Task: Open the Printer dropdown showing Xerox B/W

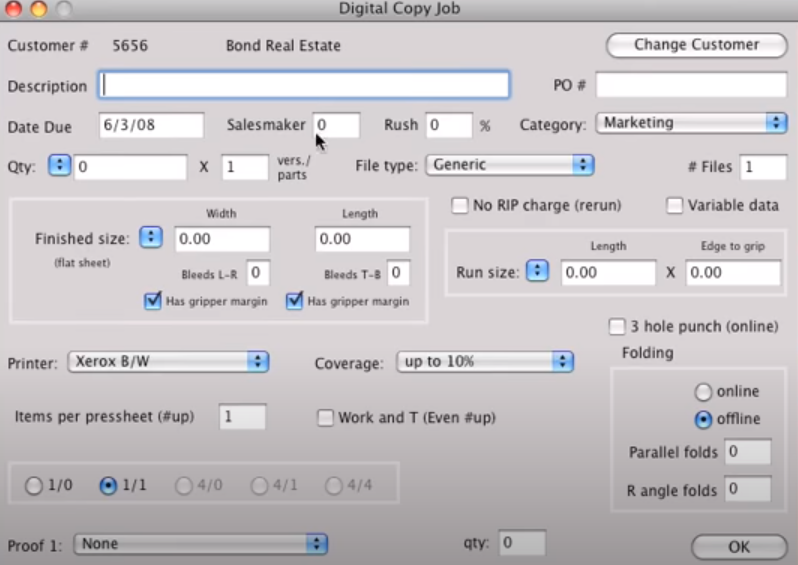Action: (168, 362)
